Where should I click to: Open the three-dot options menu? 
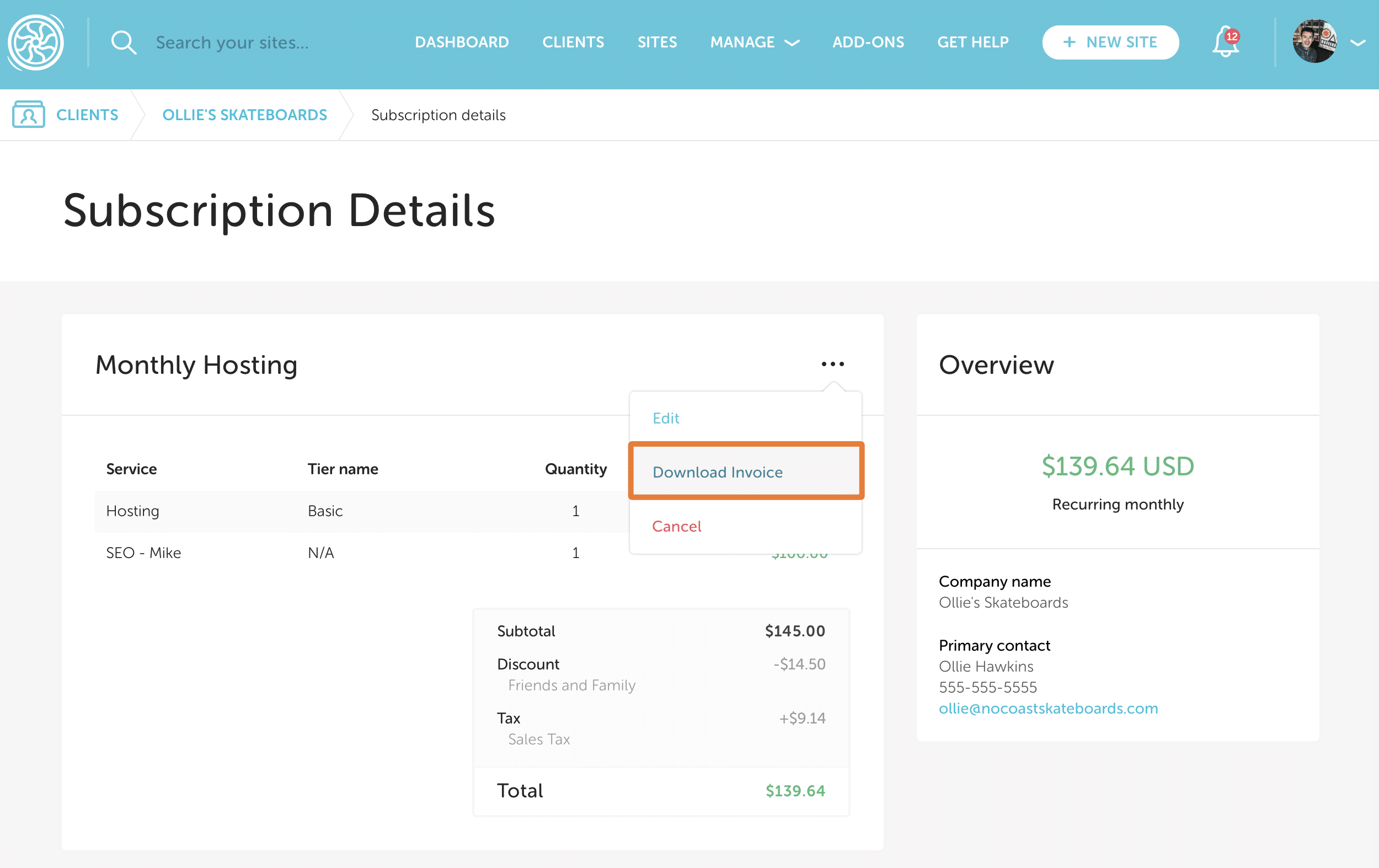pyautogui.click(x=832, y=364)
